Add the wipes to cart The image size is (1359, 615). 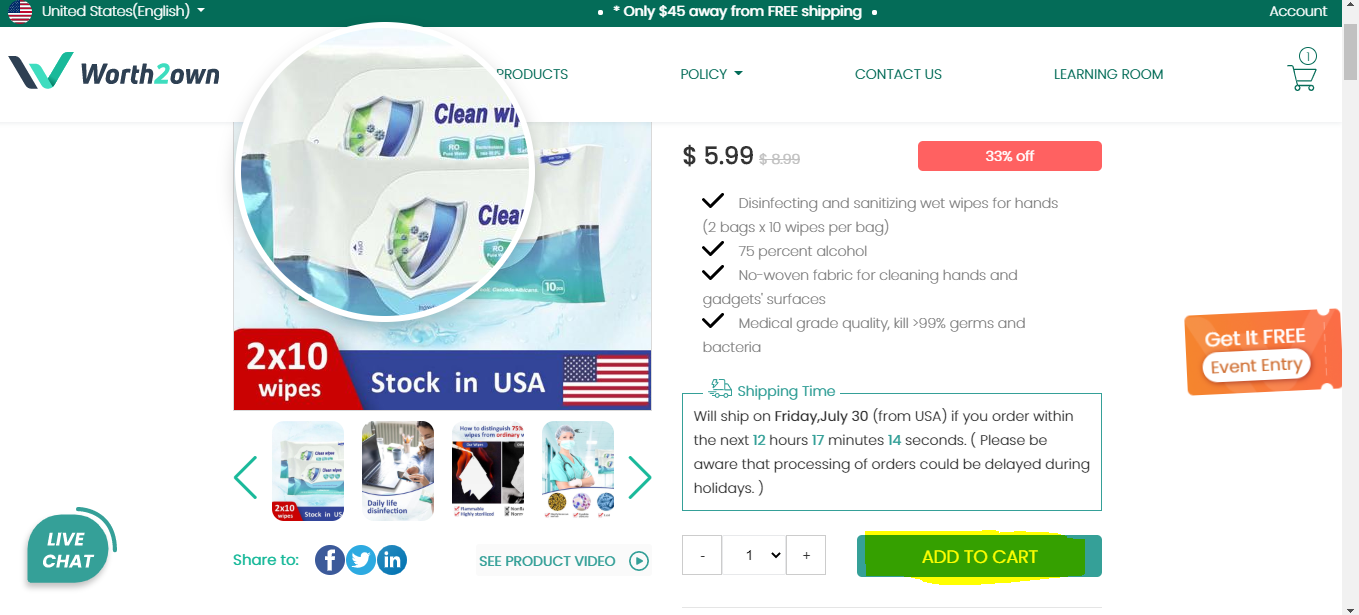(979, 556)
